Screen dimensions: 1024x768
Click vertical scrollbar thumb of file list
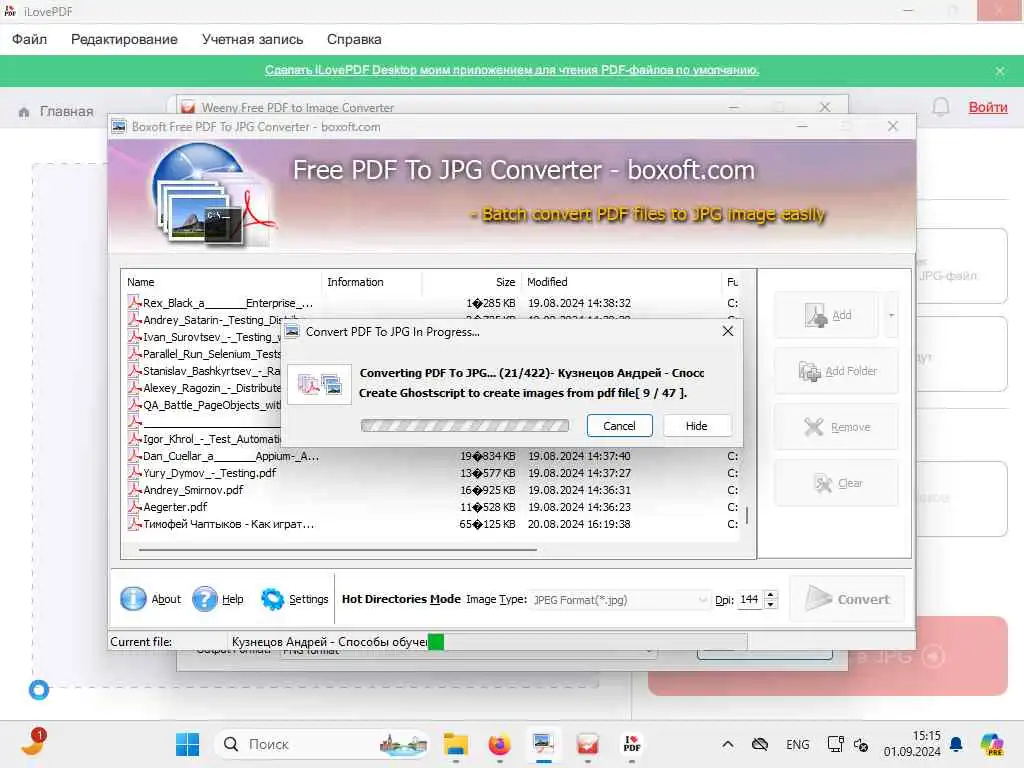(x=746, y=515)
